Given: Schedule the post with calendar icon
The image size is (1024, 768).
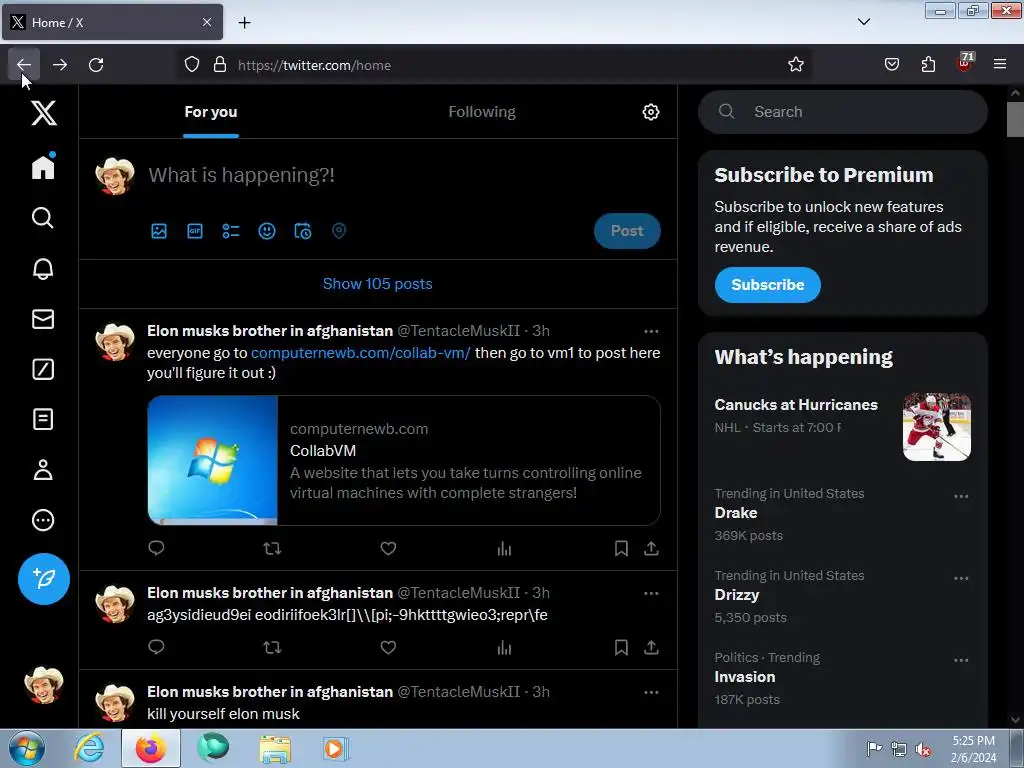Looking at the screenshot, I should (302, 231).
